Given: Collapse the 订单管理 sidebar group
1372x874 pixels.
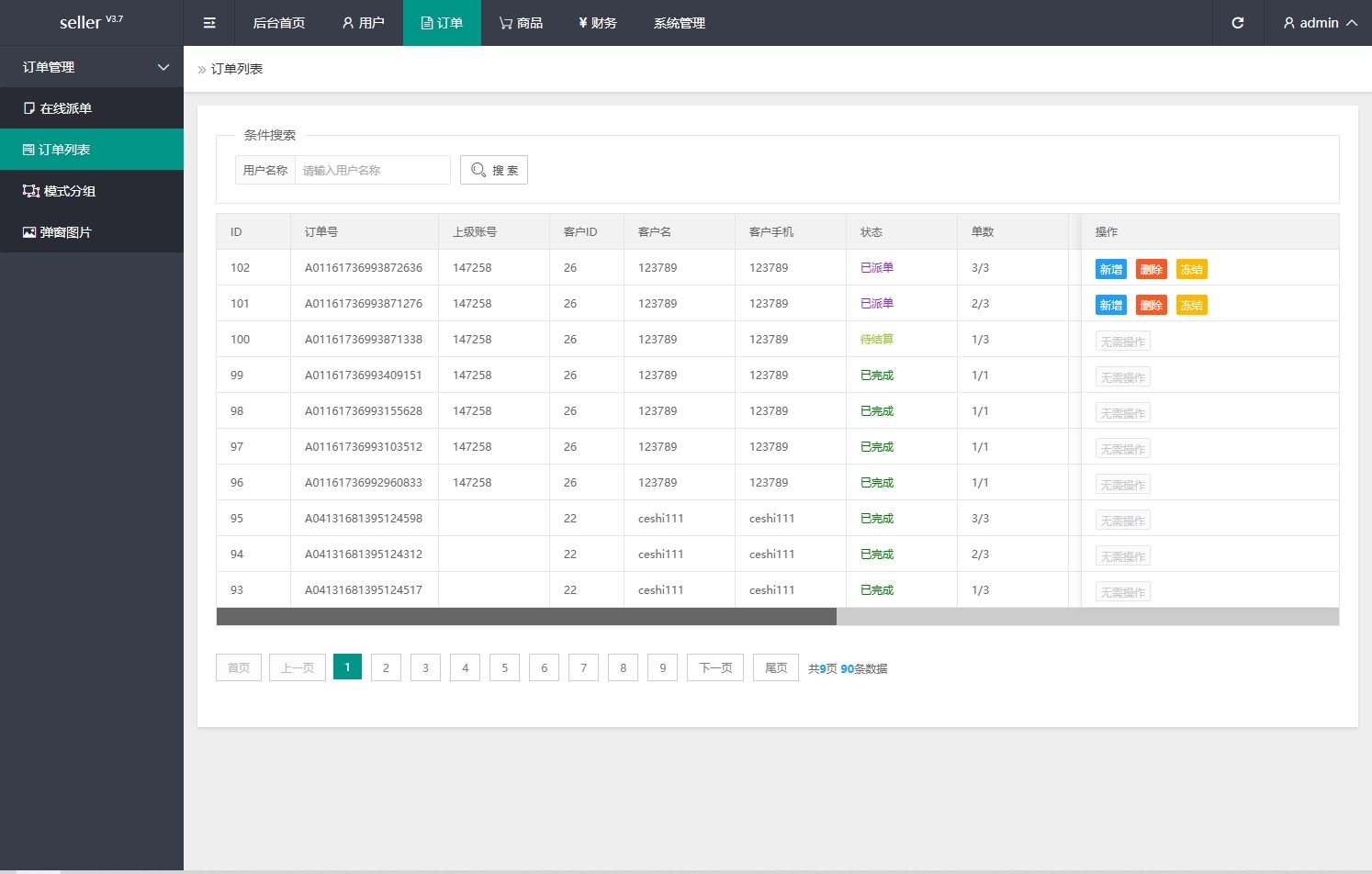Looking at the screenshot, I should click(92, 67).
